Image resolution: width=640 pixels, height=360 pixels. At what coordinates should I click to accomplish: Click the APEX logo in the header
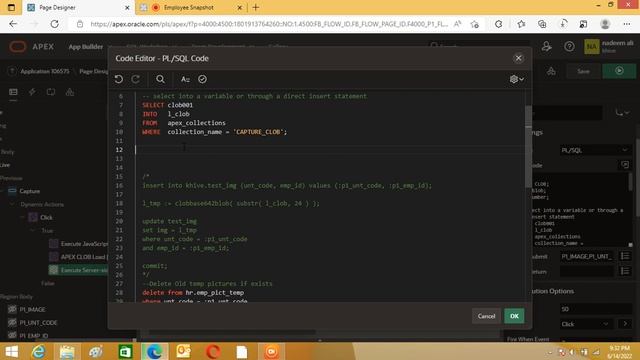31,47
